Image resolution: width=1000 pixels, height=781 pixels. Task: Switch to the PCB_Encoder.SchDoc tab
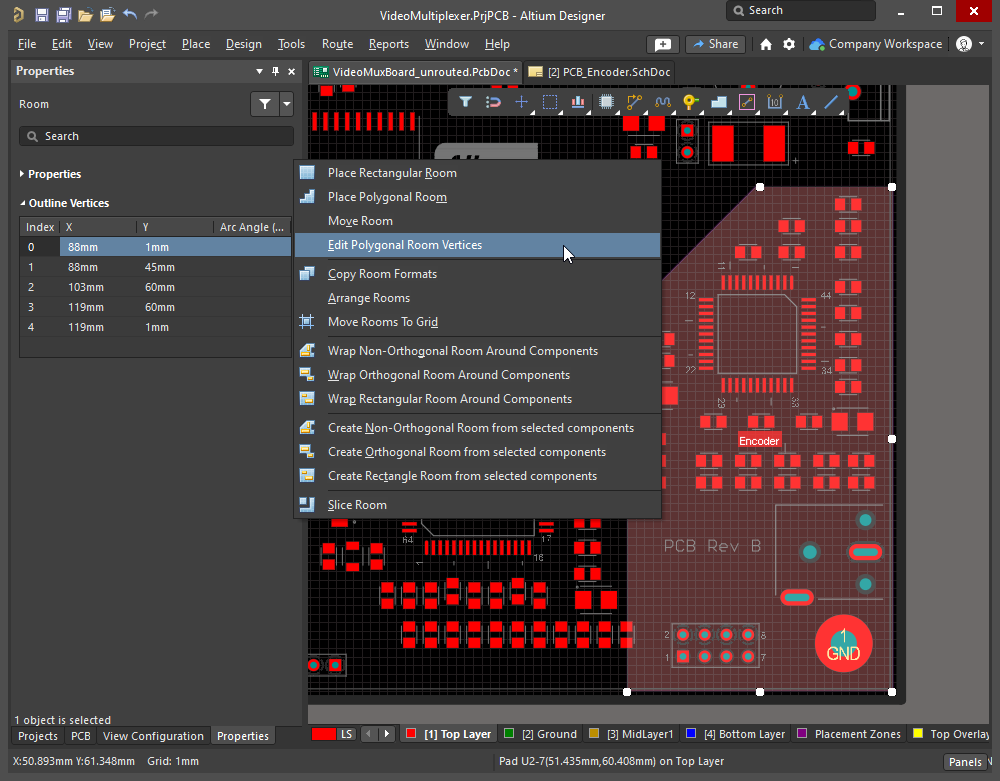[599, 72]
